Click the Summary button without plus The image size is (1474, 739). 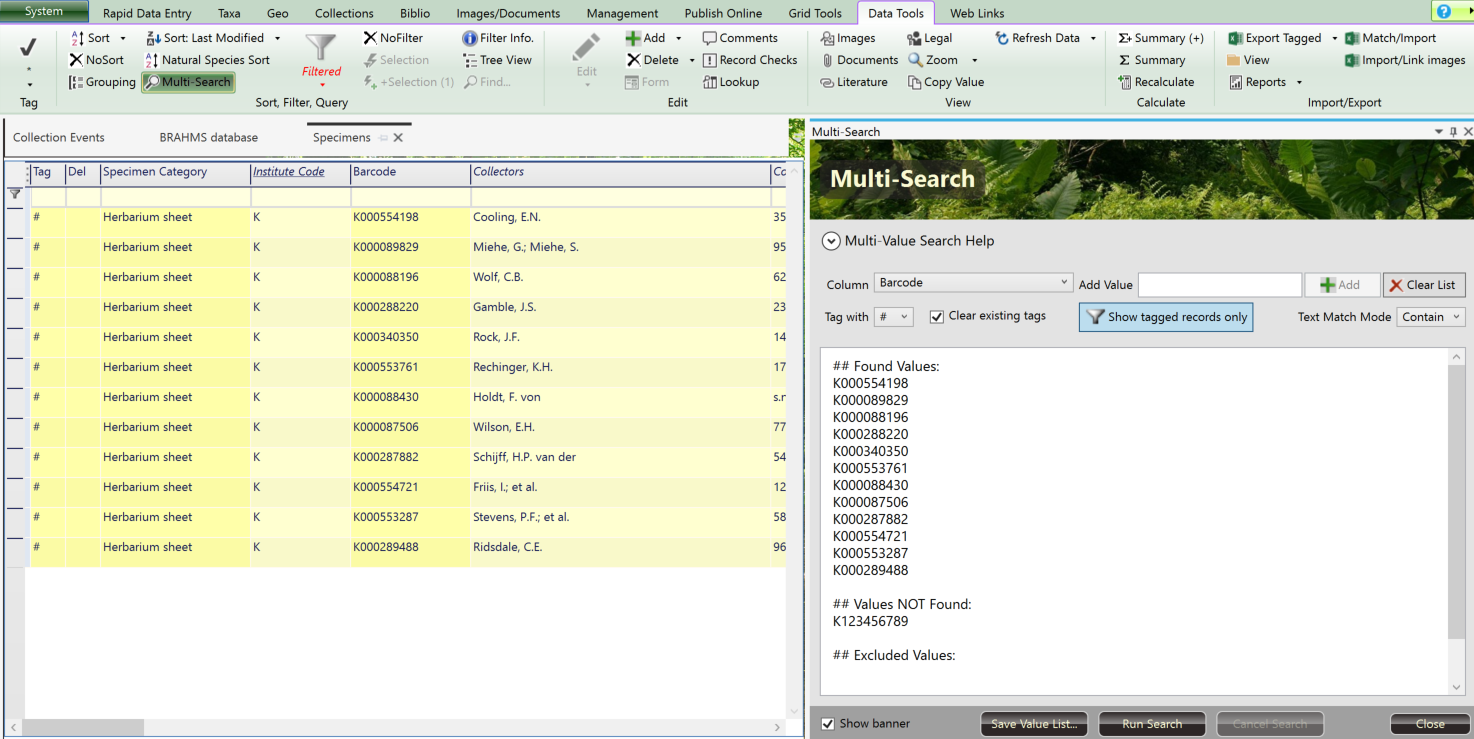click(x=1151, y=60)
